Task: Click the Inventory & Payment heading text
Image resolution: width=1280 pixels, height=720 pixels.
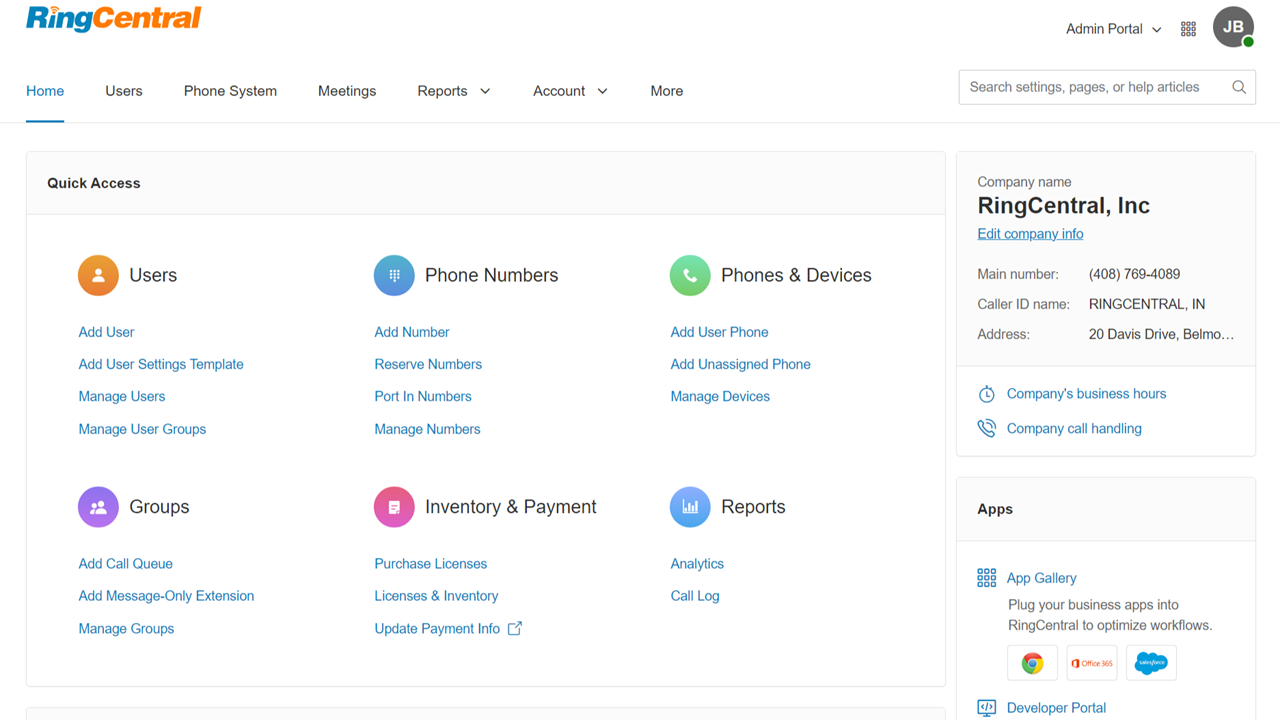Action: pyautogui.click(x=510, y=507)
